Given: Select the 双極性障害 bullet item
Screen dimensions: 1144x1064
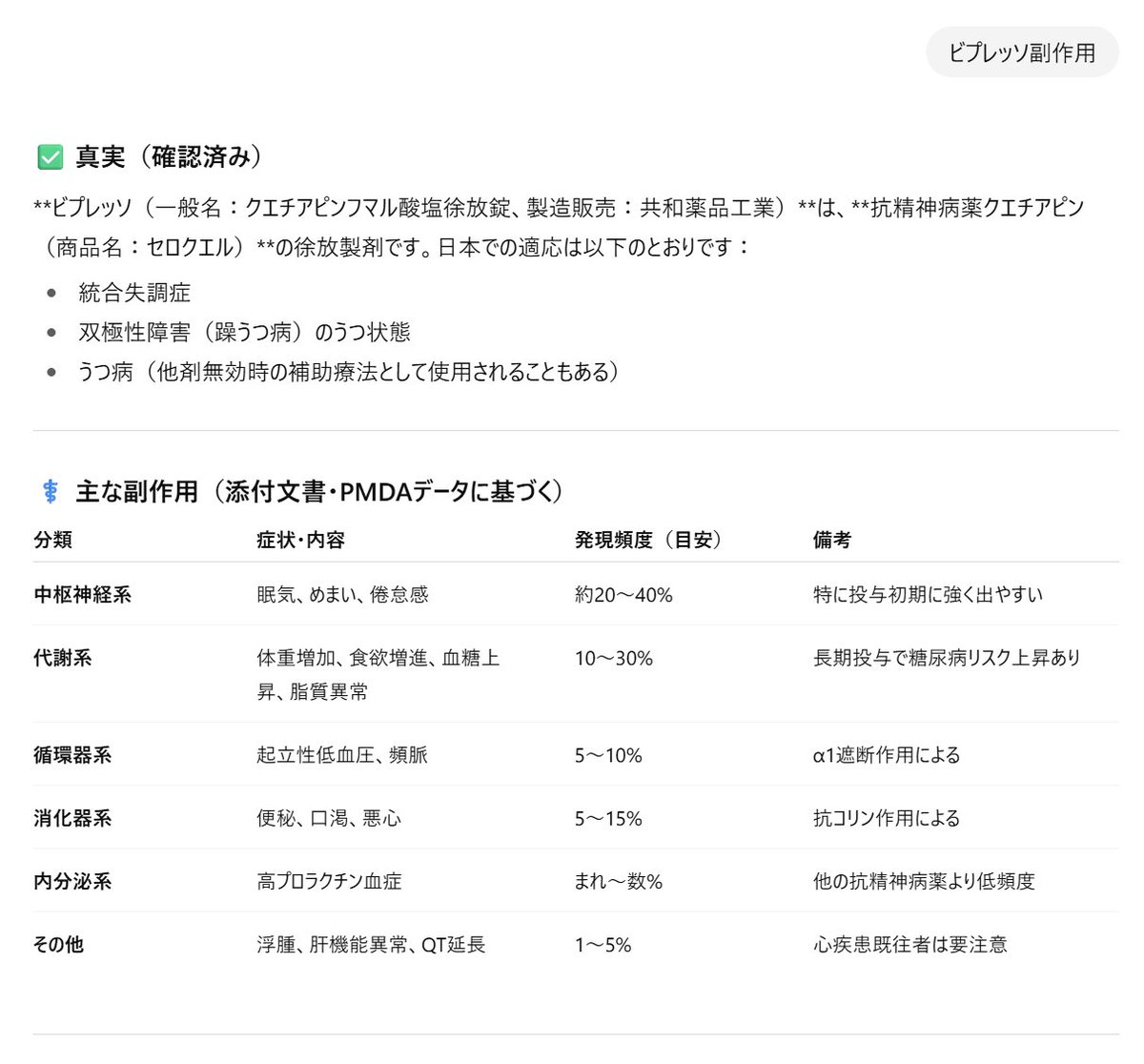Looking at the screenshot, I should pos(244,332).
